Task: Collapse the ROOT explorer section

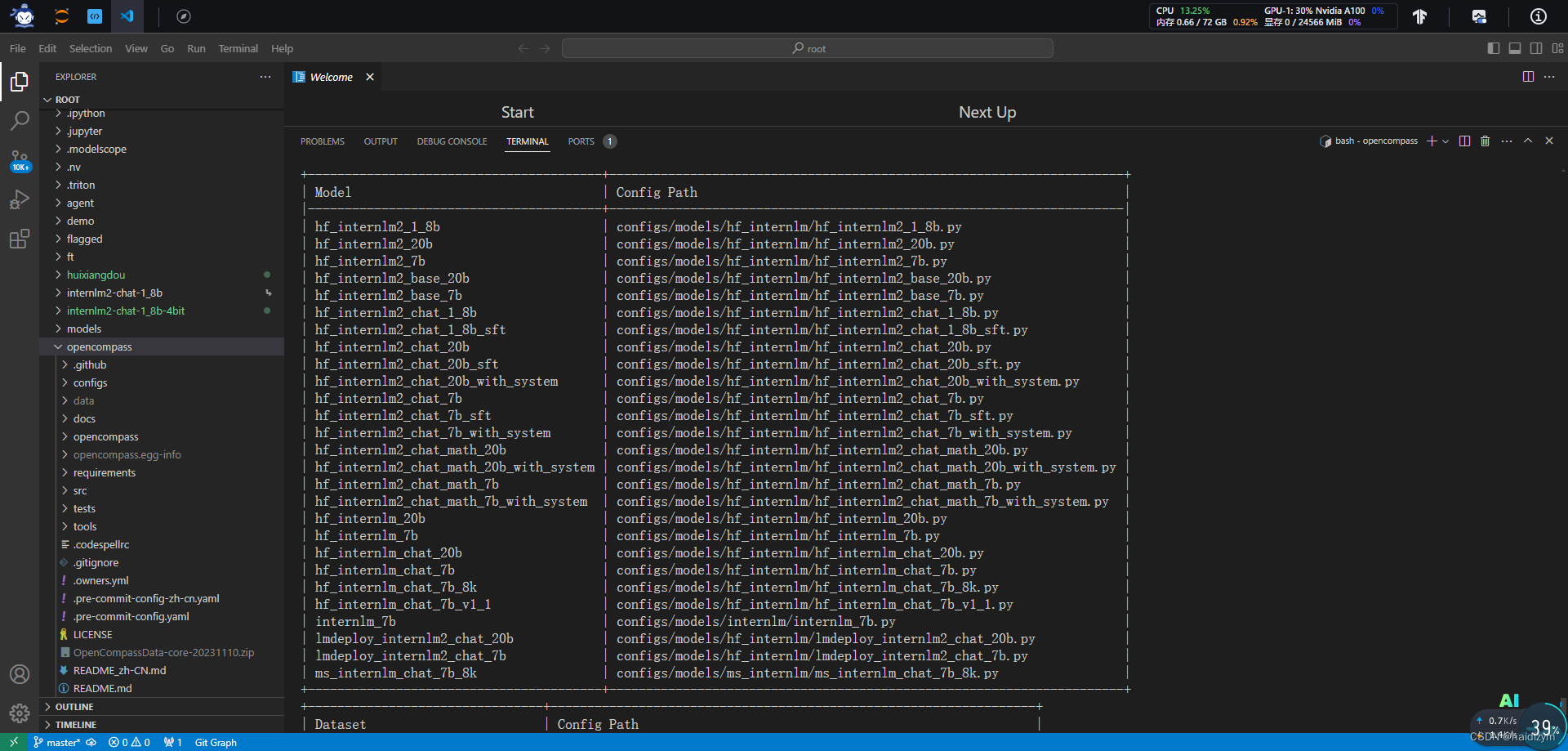Action: 163,100
